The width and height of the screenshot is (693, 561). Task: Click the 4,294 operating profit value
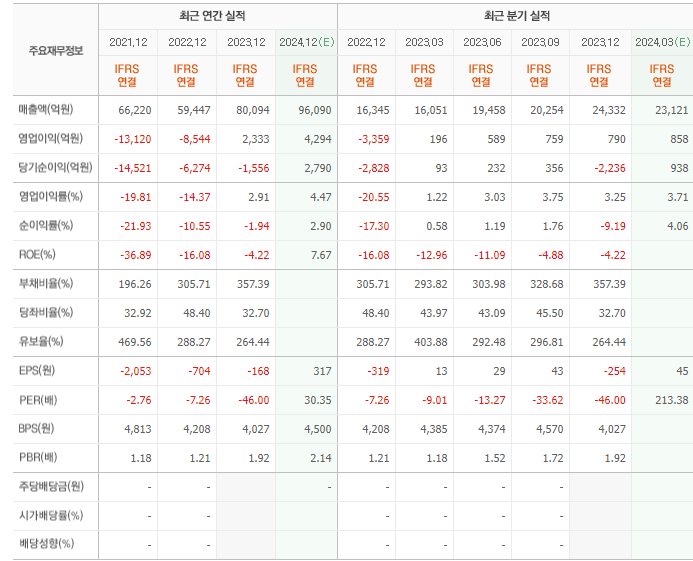318,139
